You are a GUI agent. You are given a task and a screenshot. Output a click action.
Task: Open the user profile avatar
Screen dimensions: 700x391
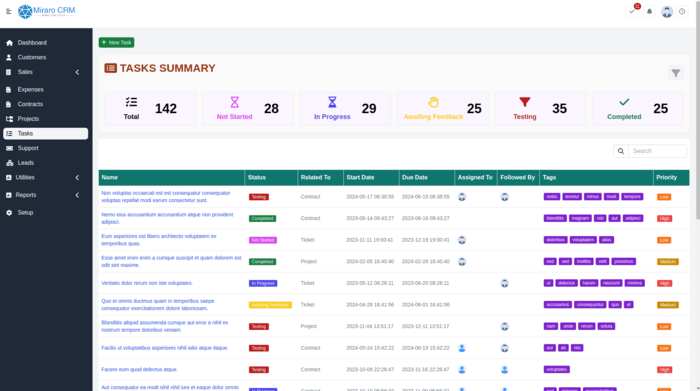coord(667,12)
